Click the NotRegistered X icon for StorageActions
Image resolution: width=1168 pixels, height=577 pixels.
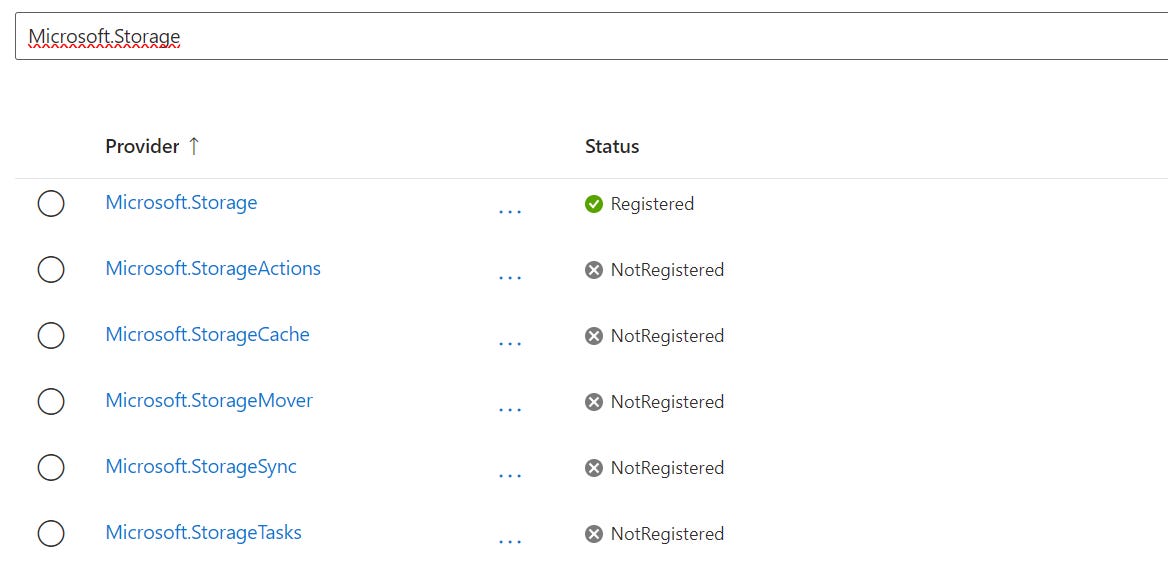(x=594, y=270)
